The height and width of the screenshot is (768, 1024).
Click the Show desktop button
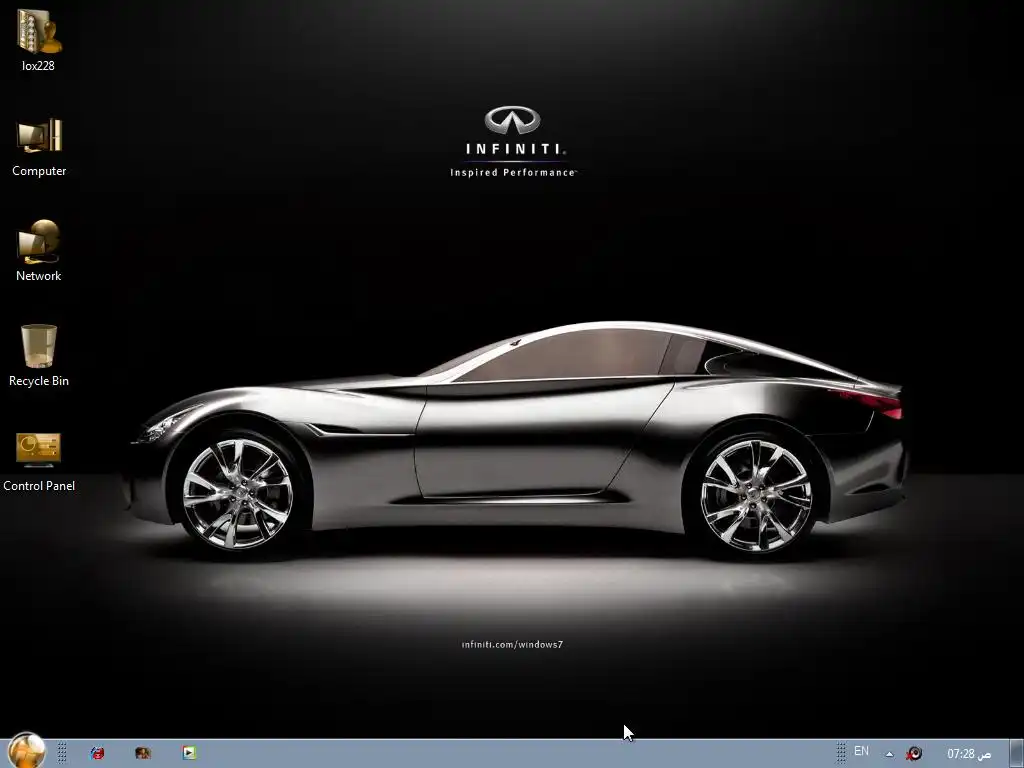1017,754
